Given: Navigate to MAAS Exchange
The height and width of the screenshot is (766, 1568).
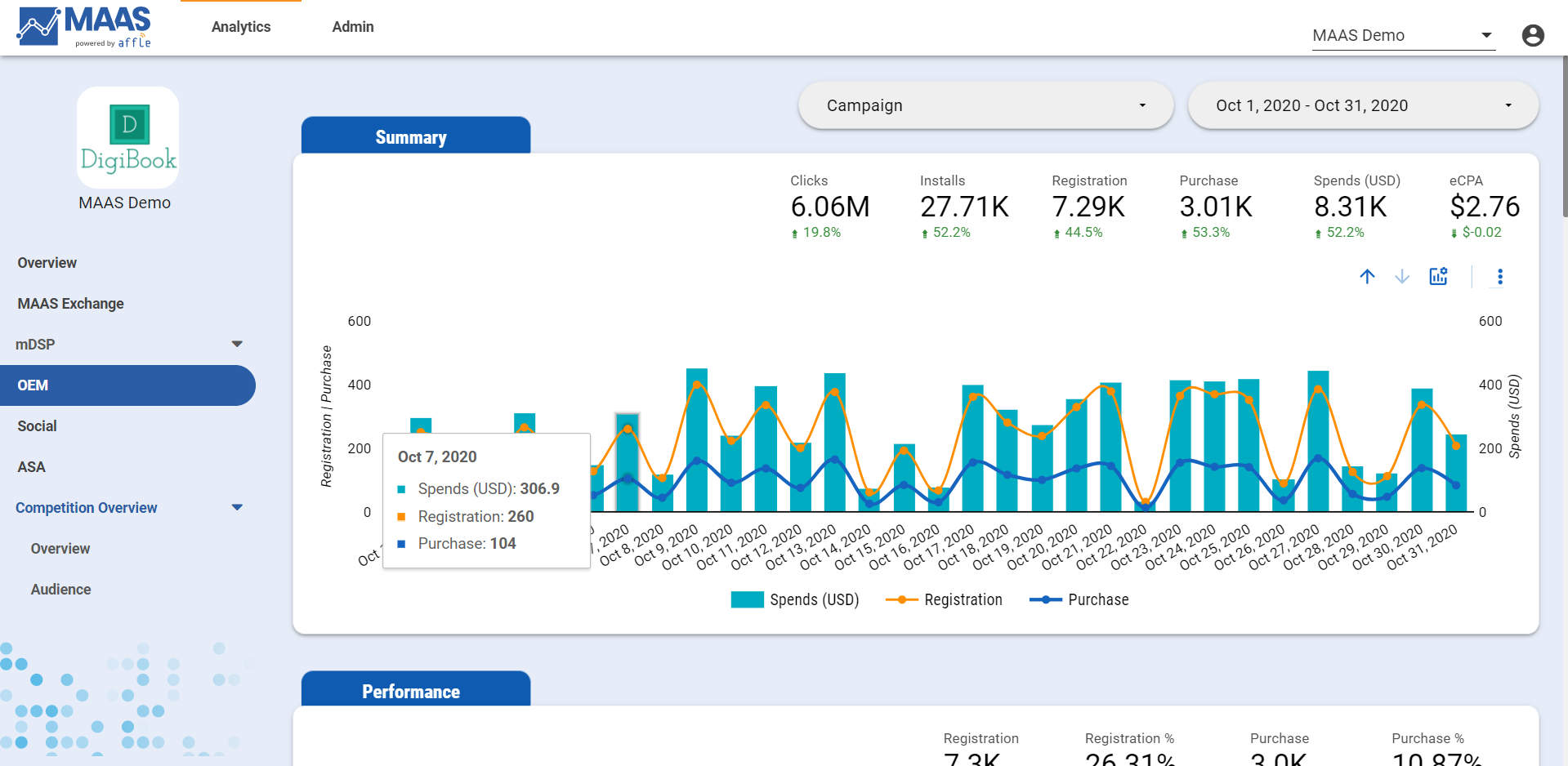Looking at the screenshot, I should click(x=70, y=303).
